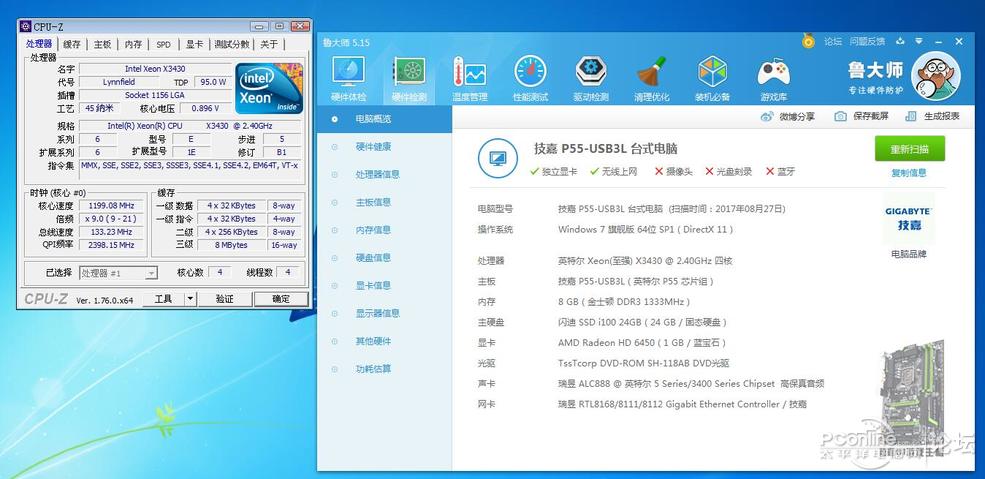985x479 pixels.
Task: Click the 8 MBytes level-three cache value
Action: 231,245
